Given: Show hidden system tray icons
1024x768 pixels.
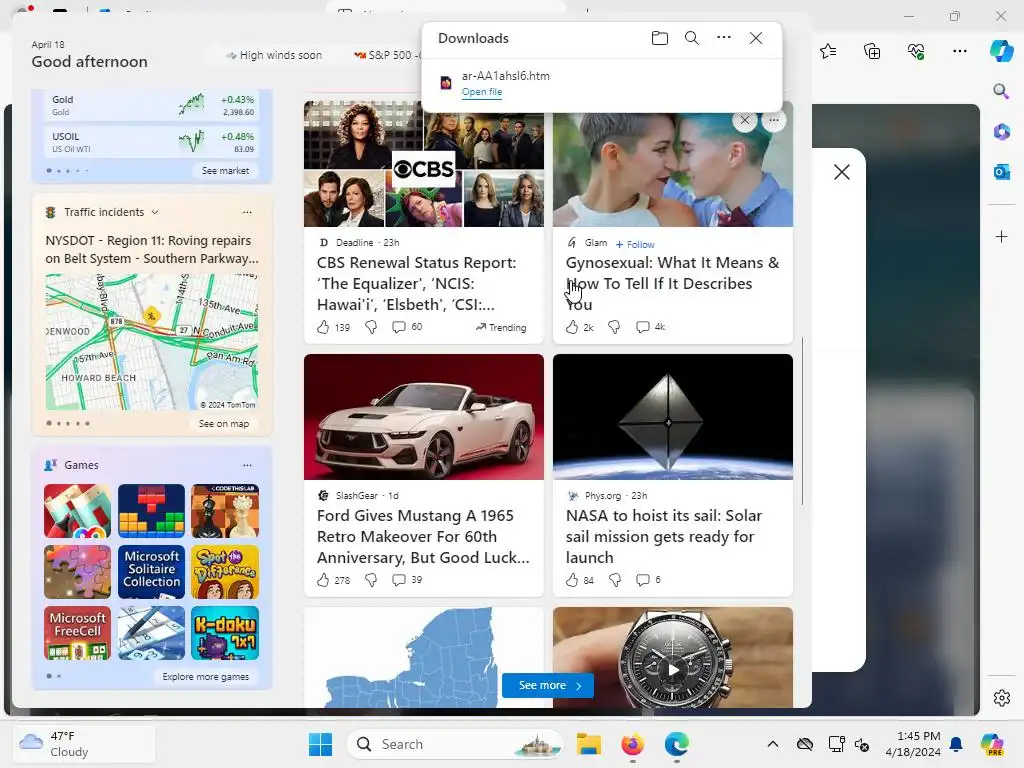Looking at the screenshot, I should 773,744.
